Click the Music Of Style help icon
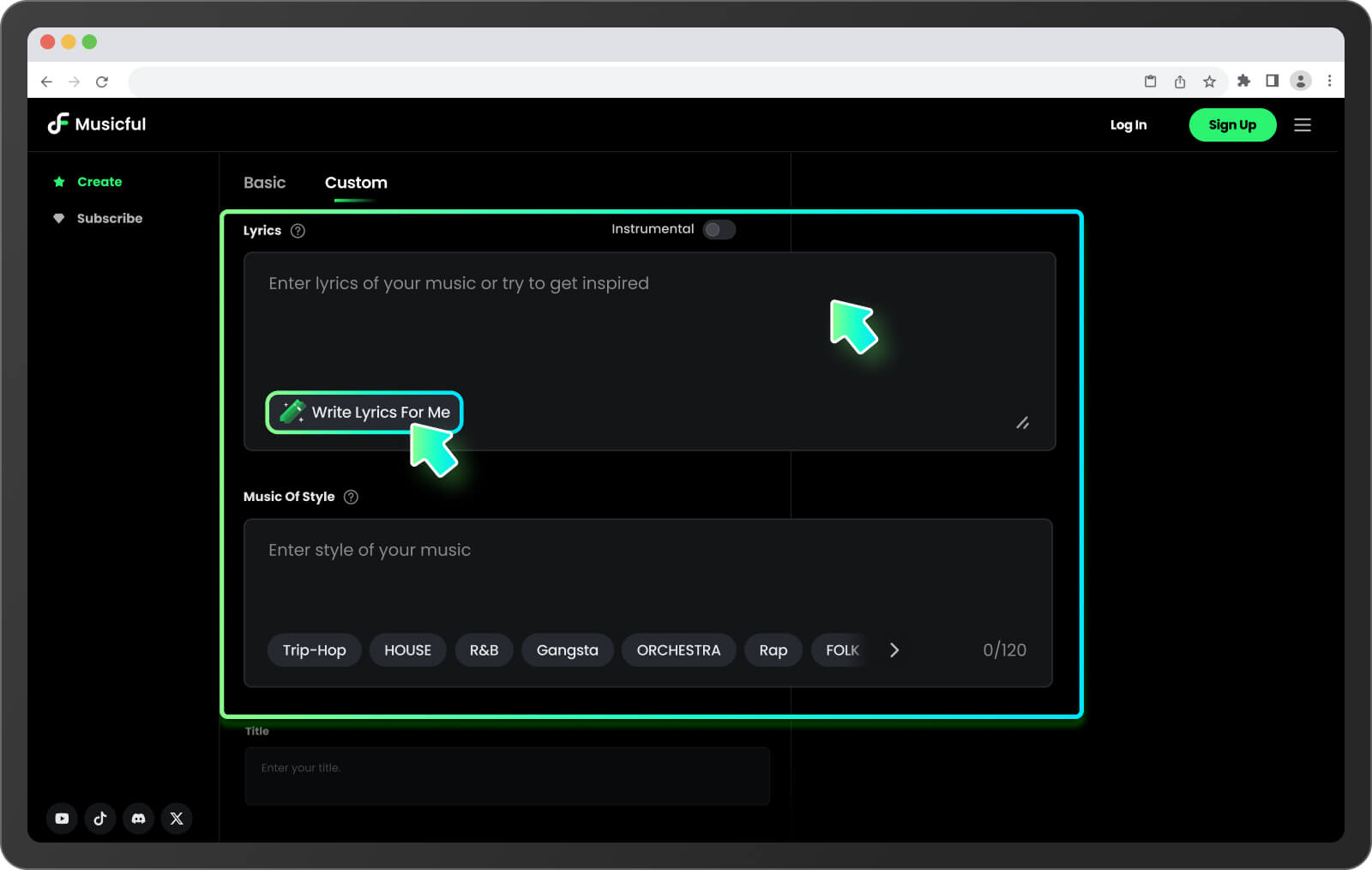 351,497
